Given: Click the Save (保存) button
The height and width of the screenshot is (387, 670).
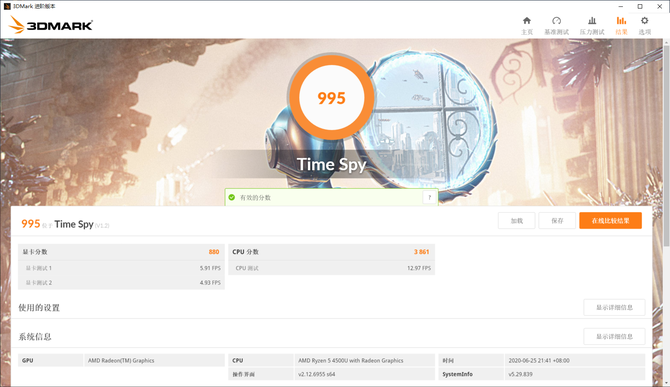Looking at the screenshot, I should click(x=557, y=221).
